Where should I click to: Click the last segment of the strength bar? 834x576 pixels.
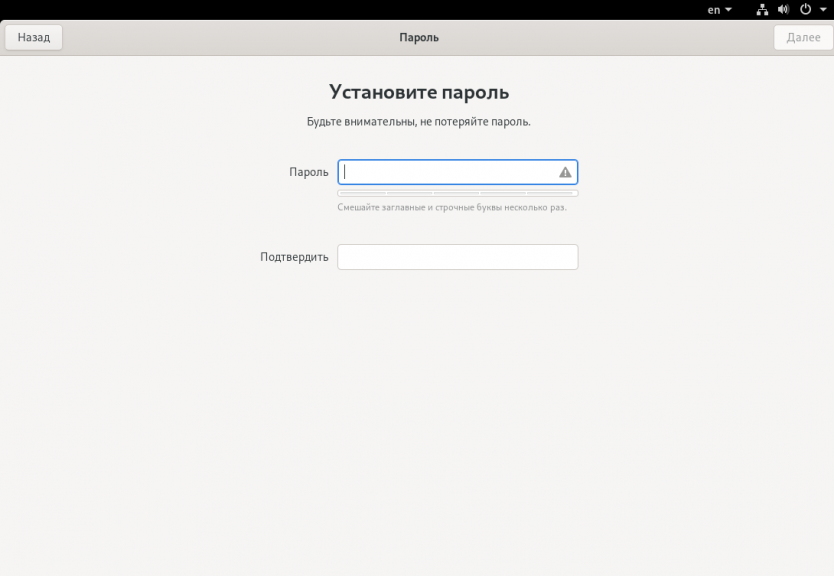(x=552, y=193)
